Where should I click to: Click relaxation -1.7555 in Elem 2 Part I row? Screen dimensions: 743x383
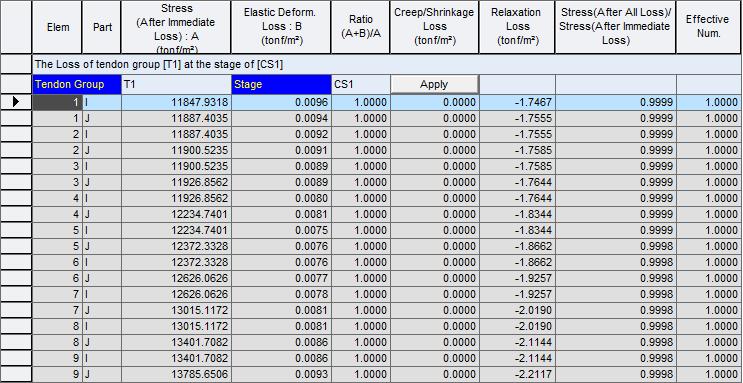(517, 134)
